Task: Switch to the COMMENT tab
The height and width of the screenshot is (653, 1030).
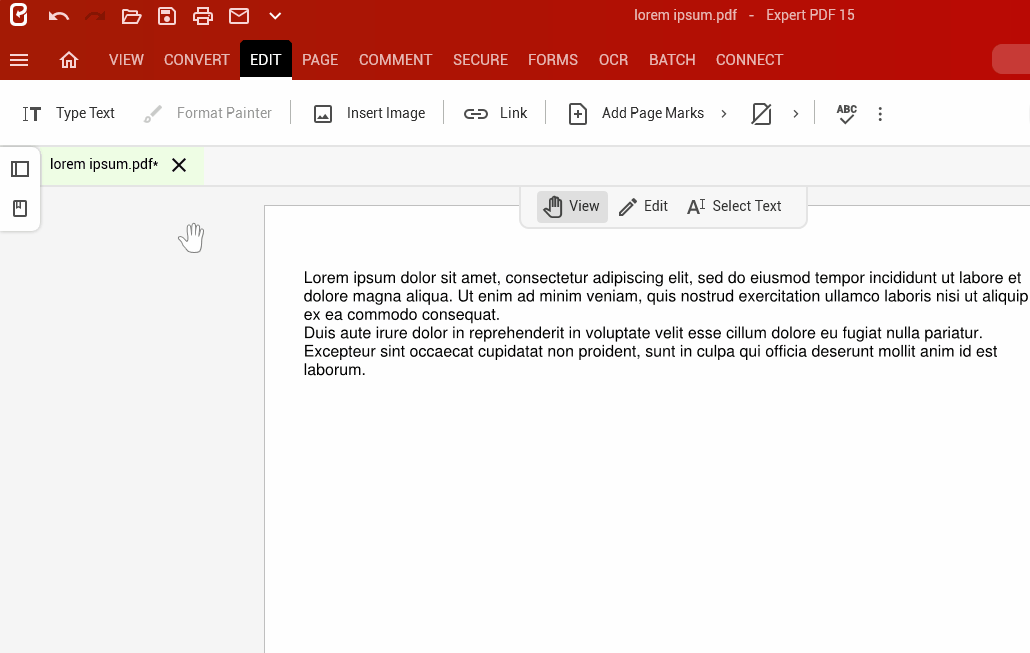Action: 395,60
